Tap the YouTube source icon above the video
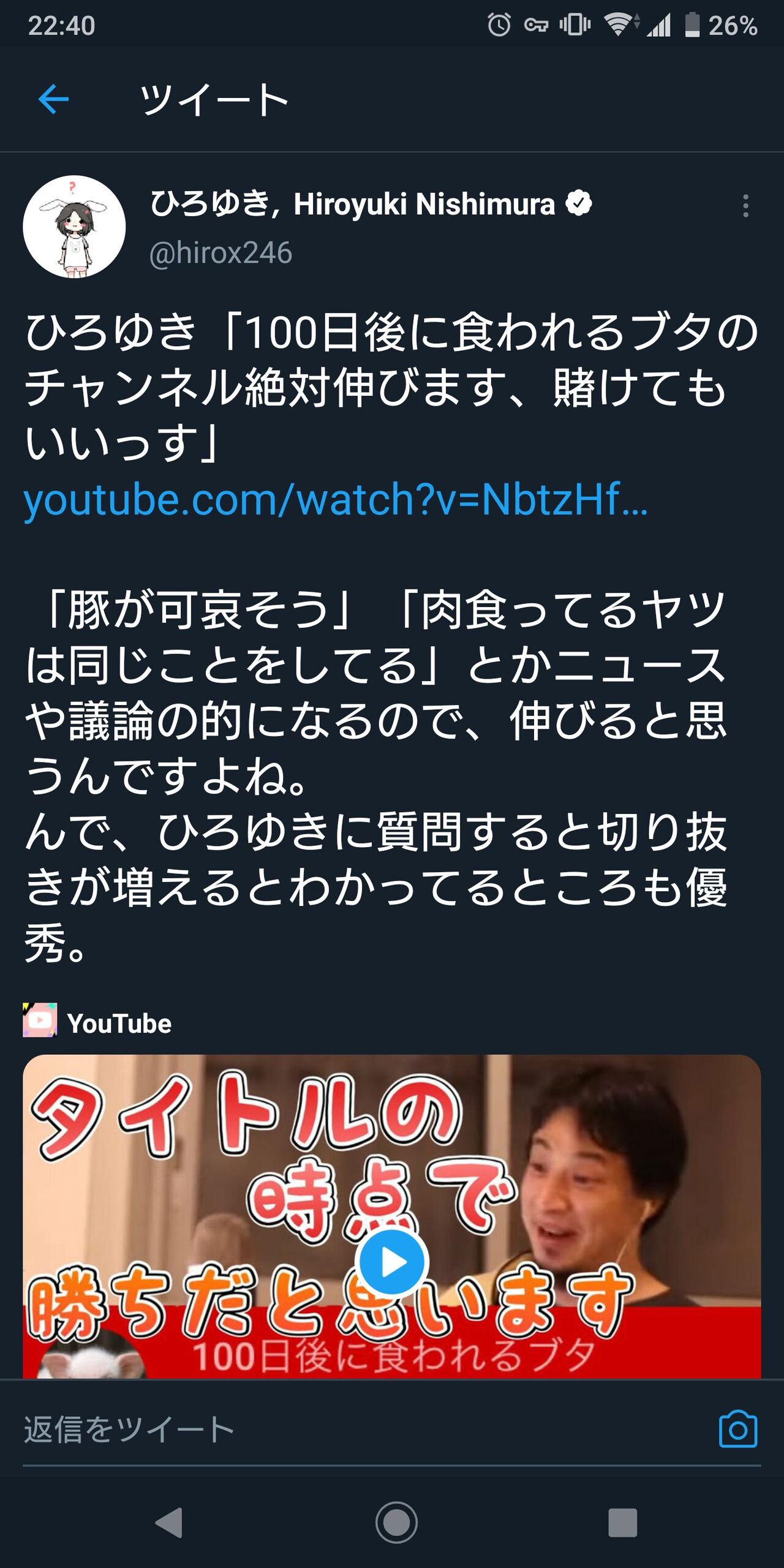 tap(40, 1020)
